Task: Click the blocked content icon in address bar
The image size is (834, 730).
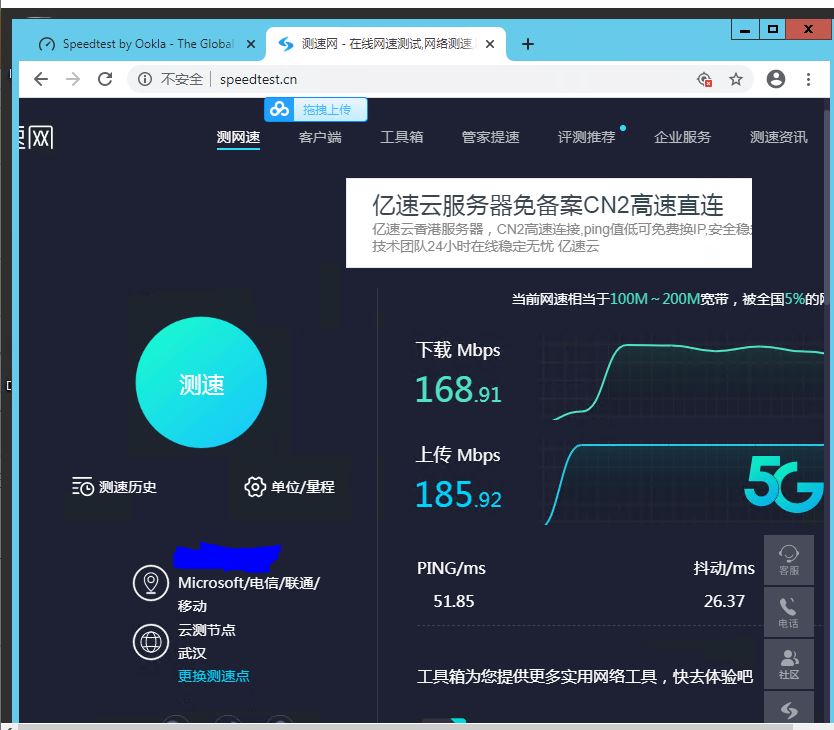Action: tap(704, 79)
